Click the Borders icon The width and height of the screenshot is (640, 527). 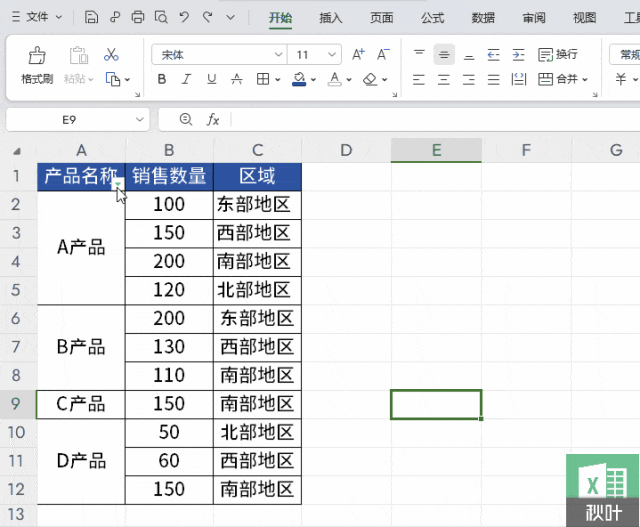click(x=263, y=79)
